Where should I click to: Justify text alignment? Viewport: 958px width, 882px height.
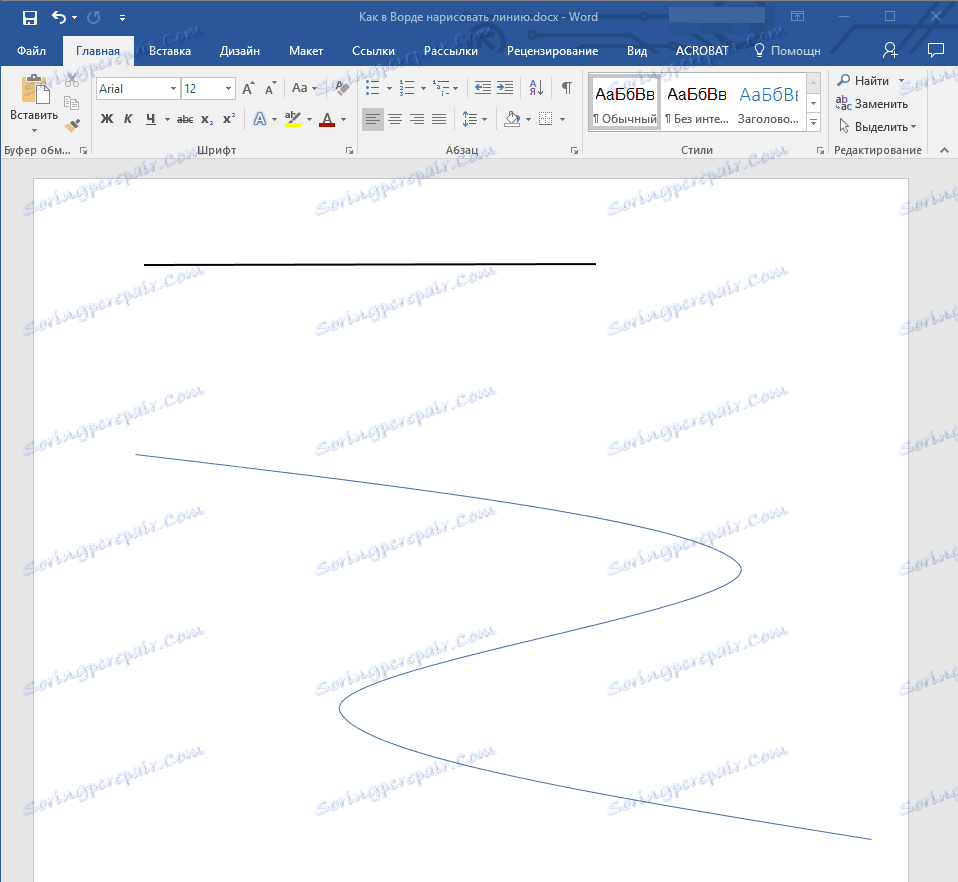(x=439, y=119)
